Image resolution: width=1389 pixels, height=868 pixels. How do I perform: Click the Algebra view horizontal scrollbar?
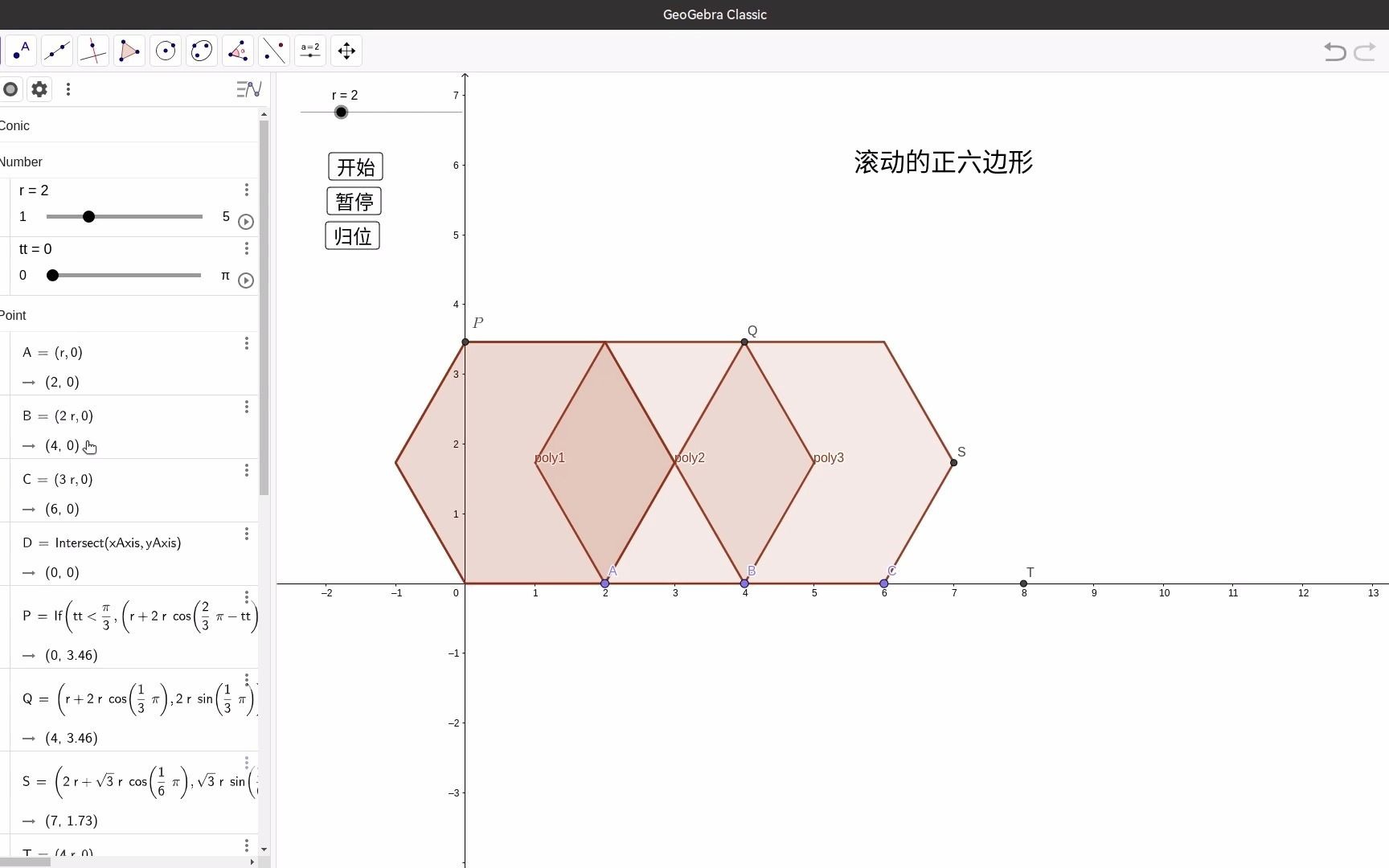point(25,862)
